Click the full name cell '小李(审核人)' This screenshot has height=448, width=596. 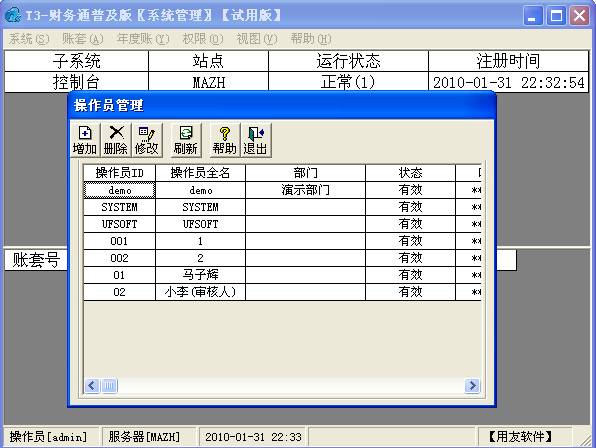[x=201, y=292]
